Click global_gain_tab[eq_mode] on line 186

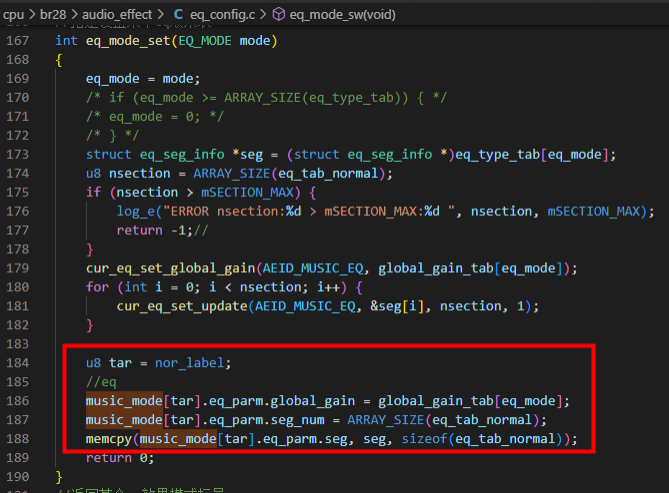pos(471,401)
